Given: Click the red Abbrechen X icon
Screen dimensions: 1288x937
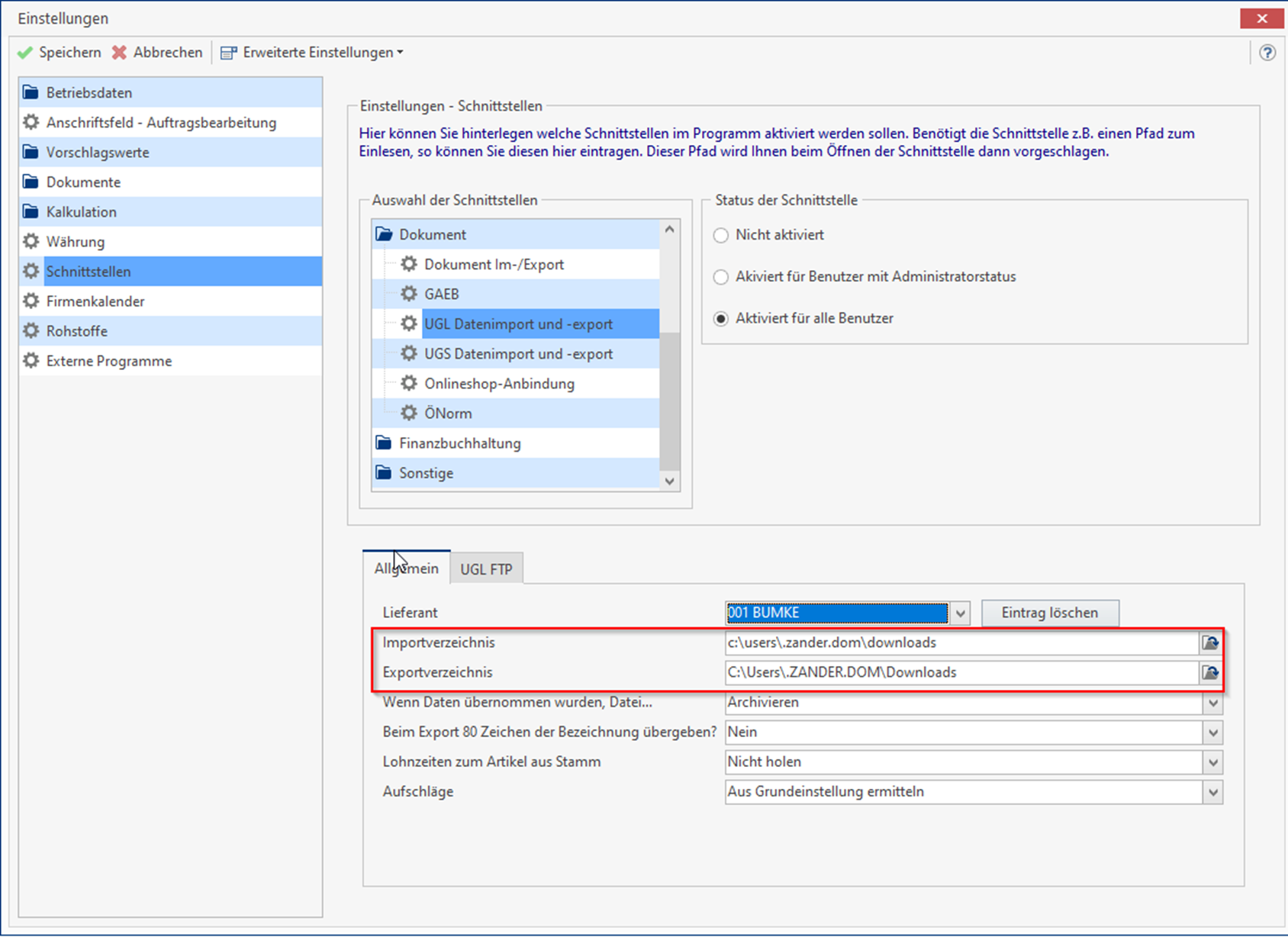Looking at the screenshot, I should (x=119, y=53).
